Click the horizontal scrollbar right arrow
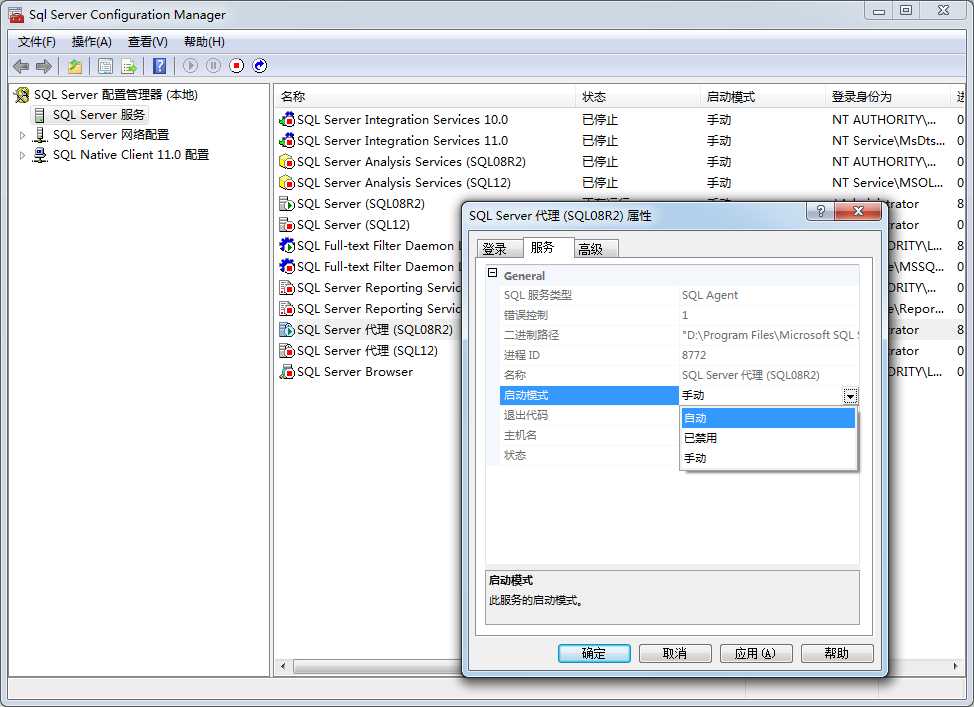This screenshot has height=707, width=974. [x=955, y=666]
